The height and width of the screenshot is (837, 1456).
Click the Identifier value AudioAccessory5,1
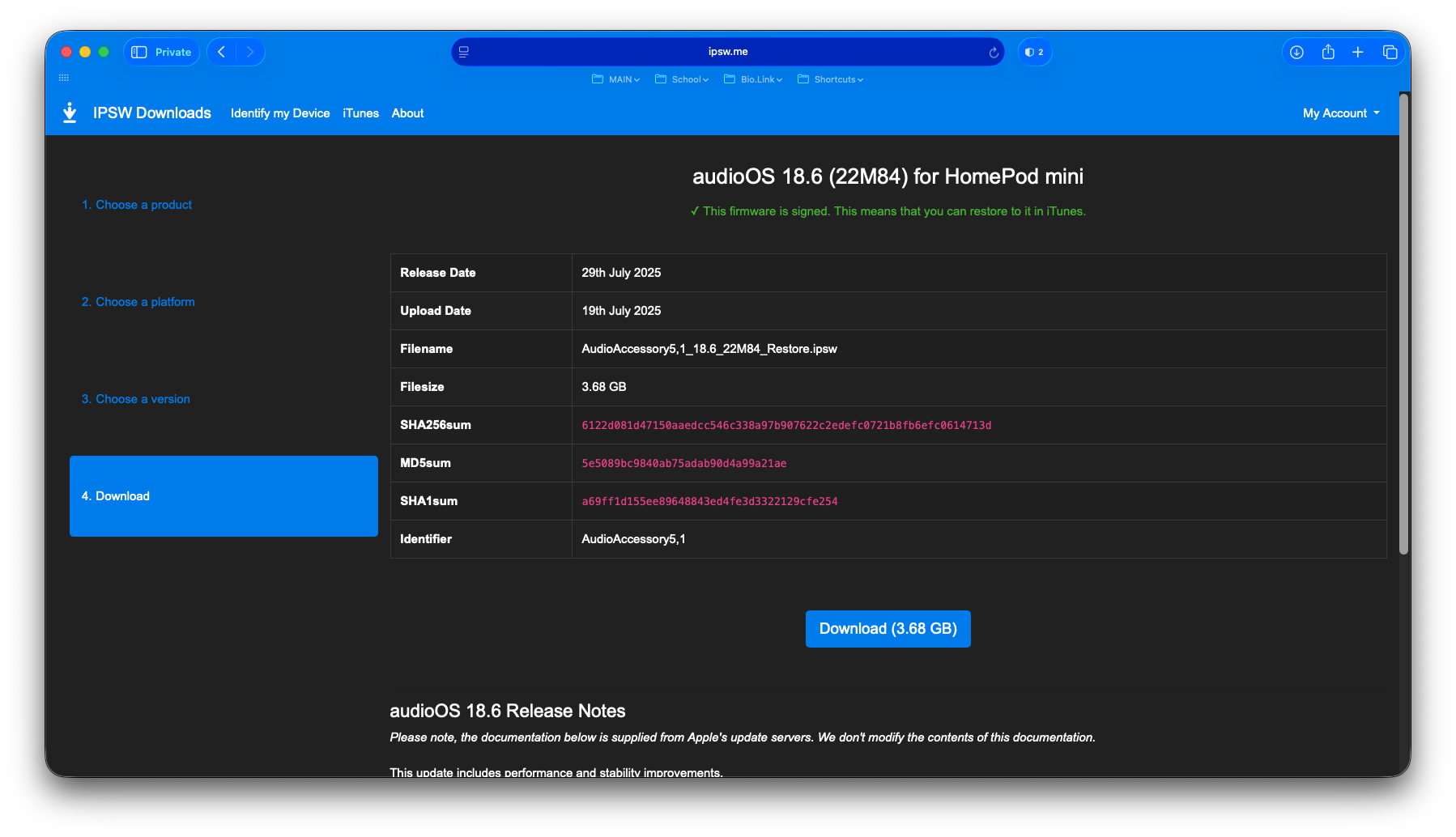click(x=633, y=539)
